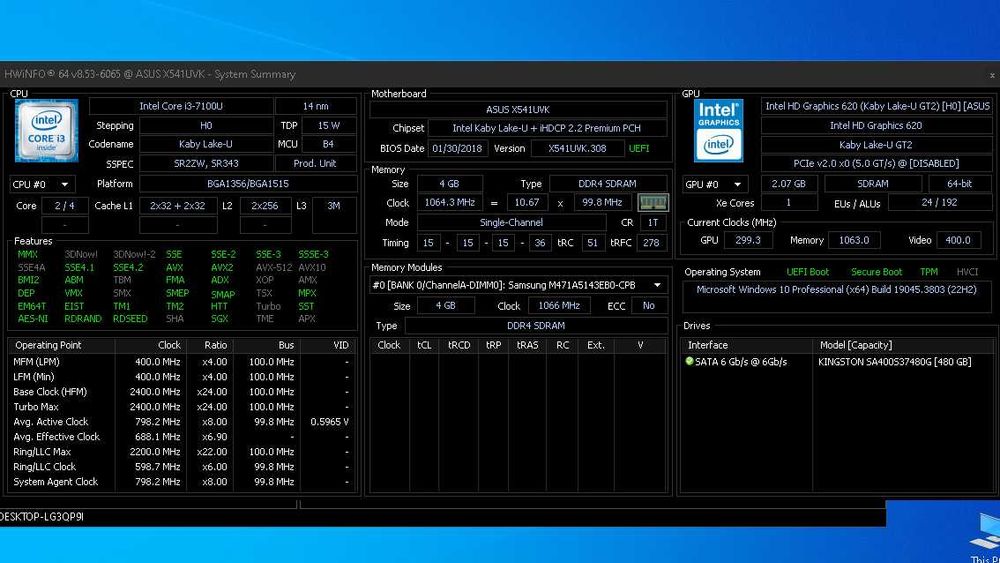Click the EUs / ALUs 24 / 192 value
This screenshot has width=1000, height=563.
point(939,203)
